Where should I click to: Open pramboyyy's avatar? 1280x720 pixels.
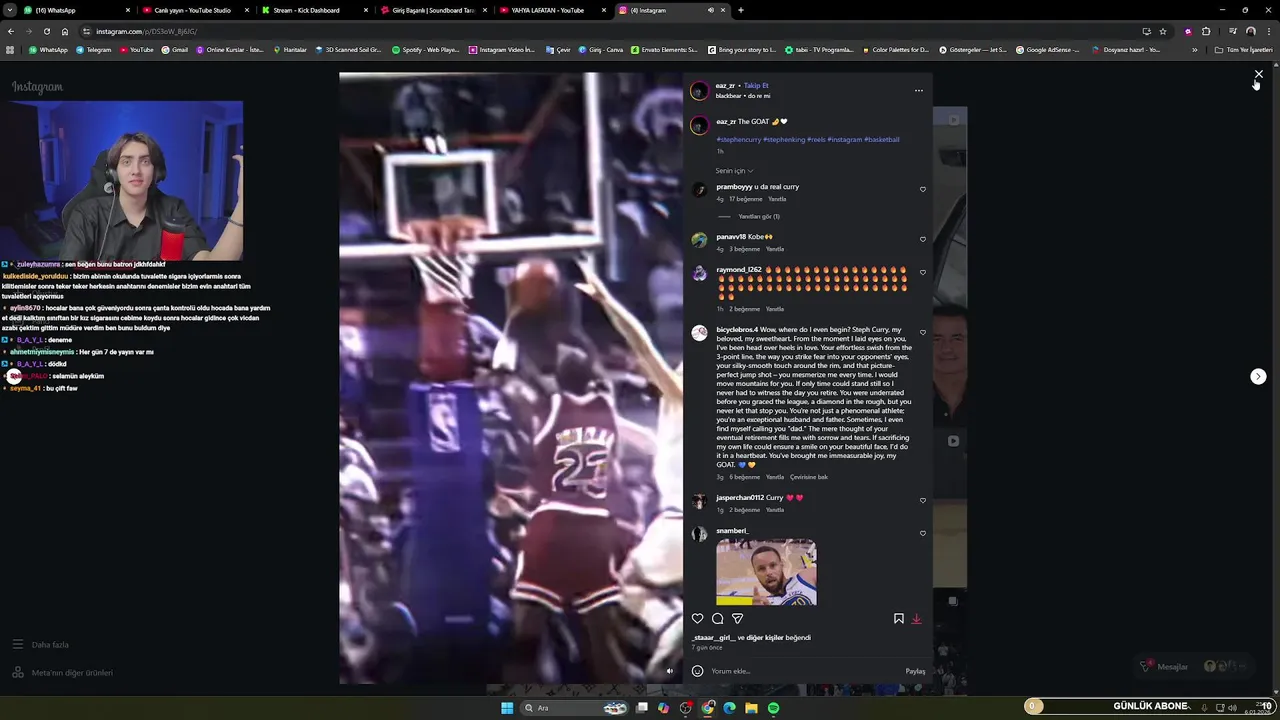[699, 190]
